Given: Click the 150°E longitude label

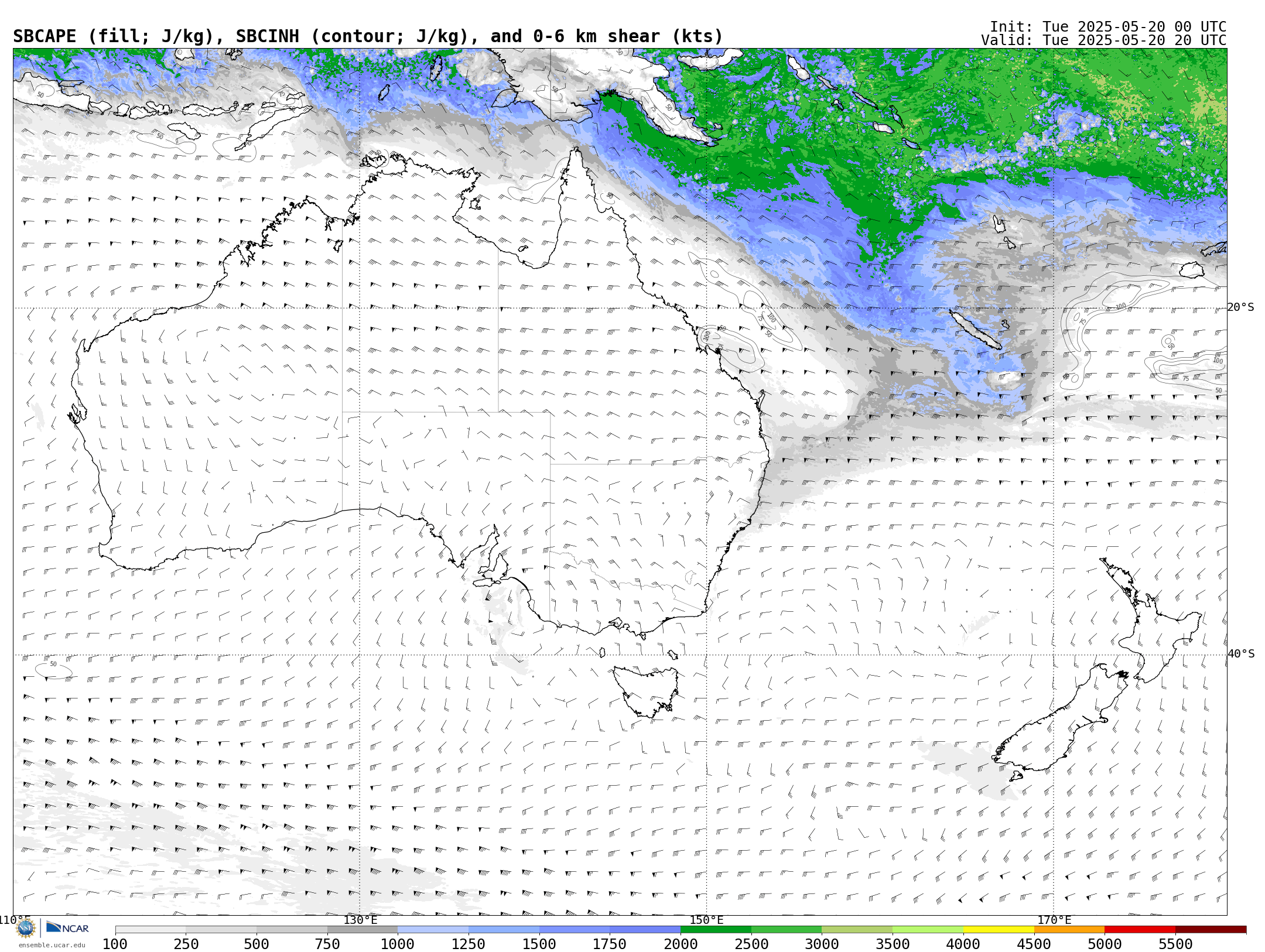Looking at the screenshot, I should pyautogui.click(x=707, y=920).
